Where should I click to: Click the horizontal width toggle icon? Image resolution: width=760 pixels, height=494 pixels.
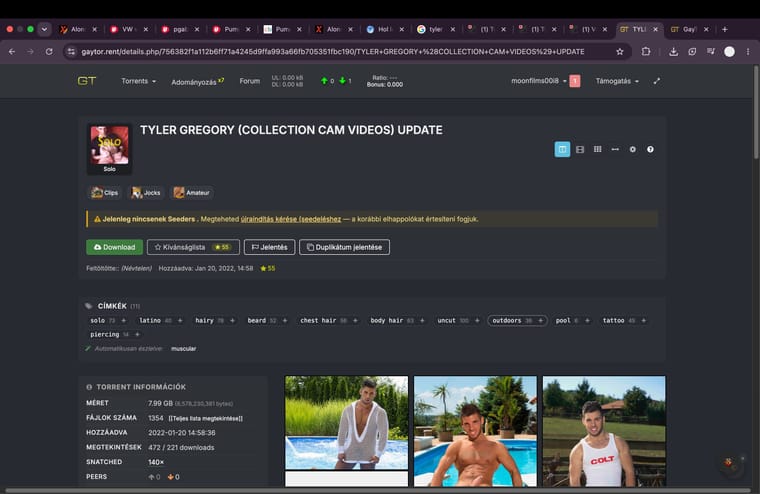pos(615,149)
